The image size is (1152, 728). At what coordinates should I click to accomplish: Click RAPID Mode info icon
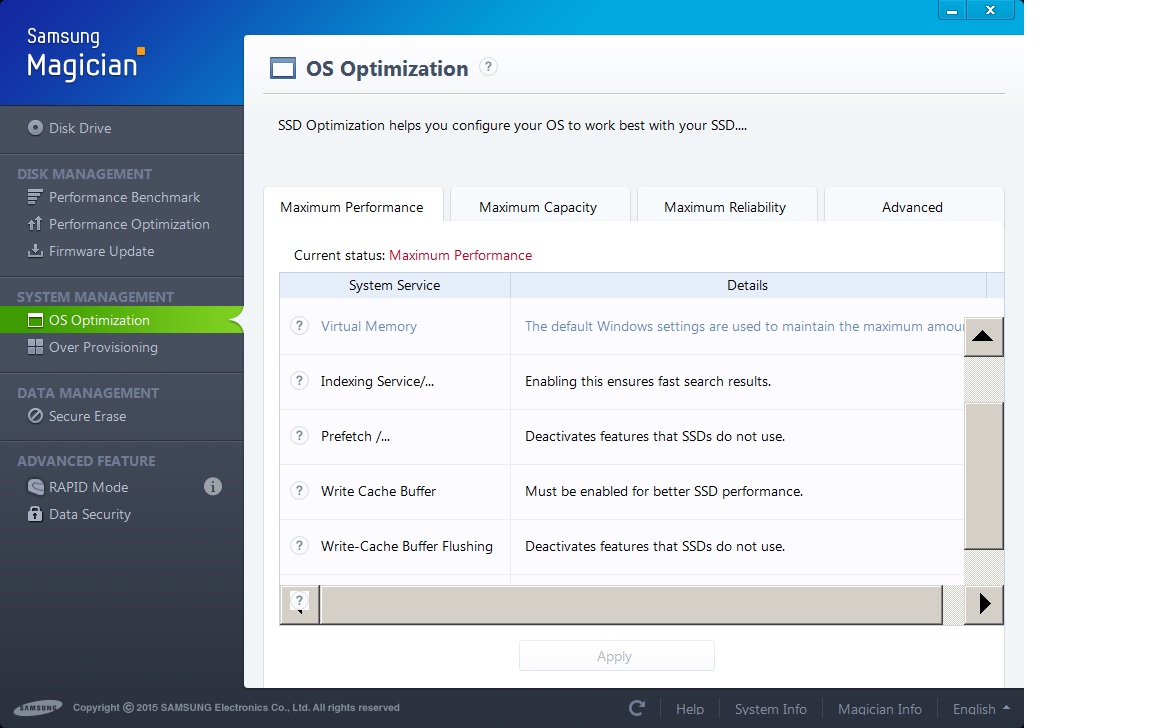(213, 486)
